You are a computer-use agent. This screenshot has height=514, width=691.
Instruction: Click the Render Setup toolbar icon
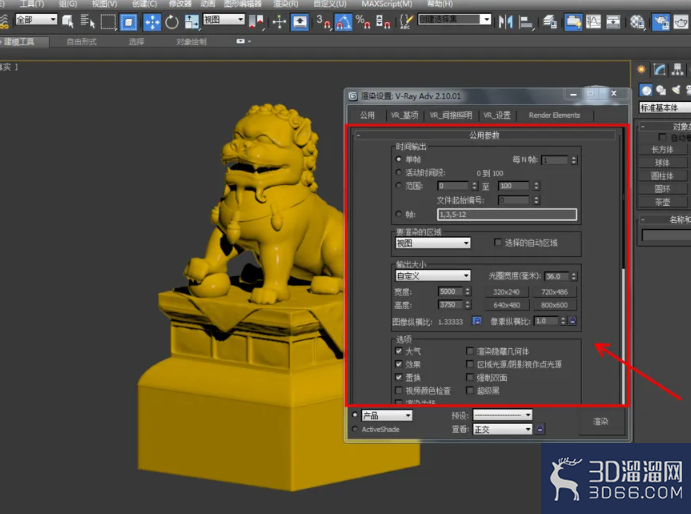(x=661, y=21)
